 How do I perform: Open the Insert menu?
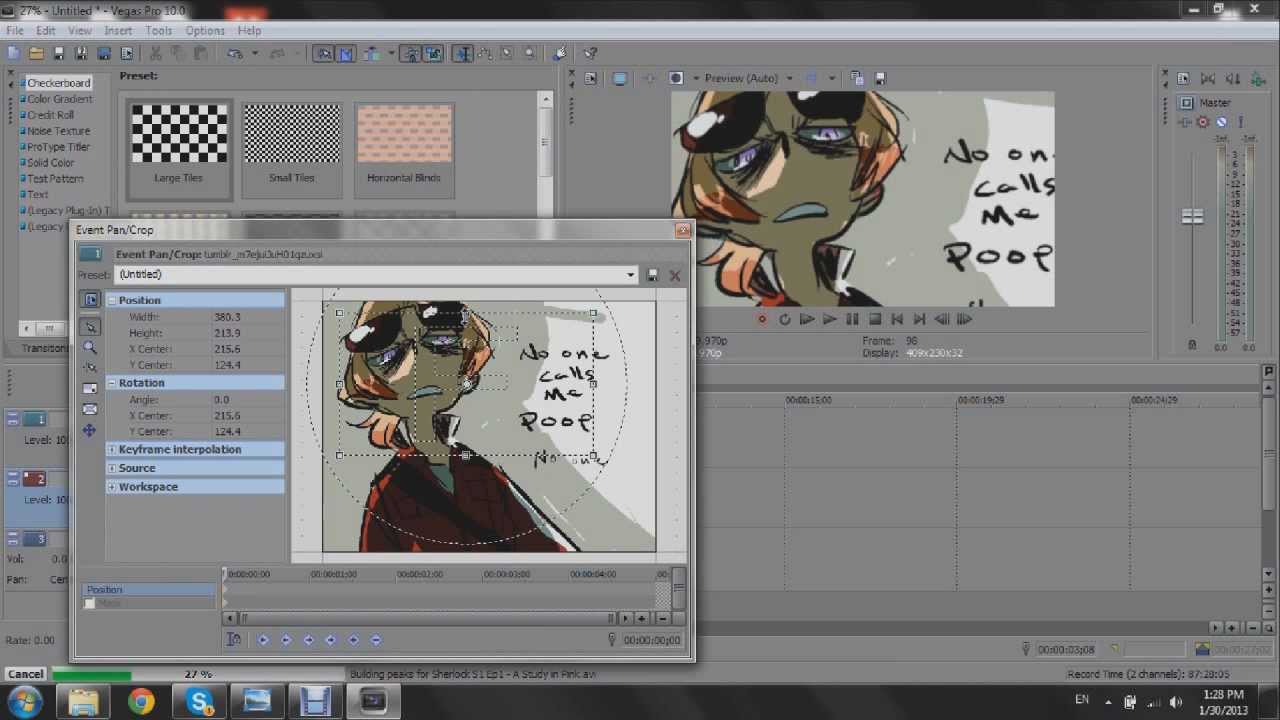[118, 31]
